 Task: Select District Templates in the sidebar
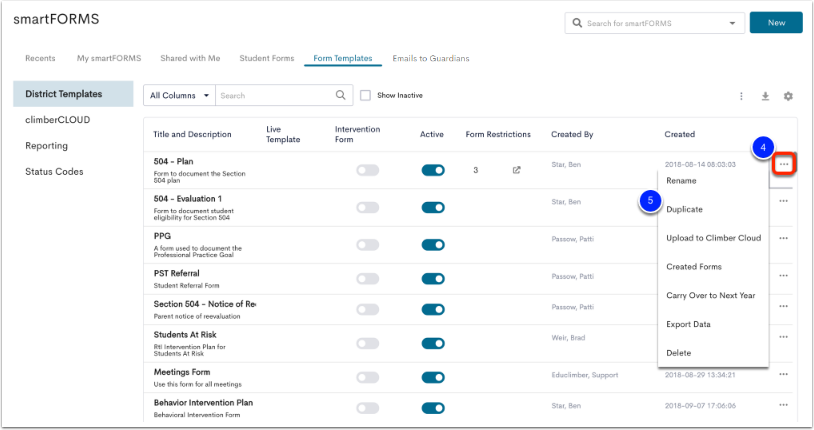[73, 94]
